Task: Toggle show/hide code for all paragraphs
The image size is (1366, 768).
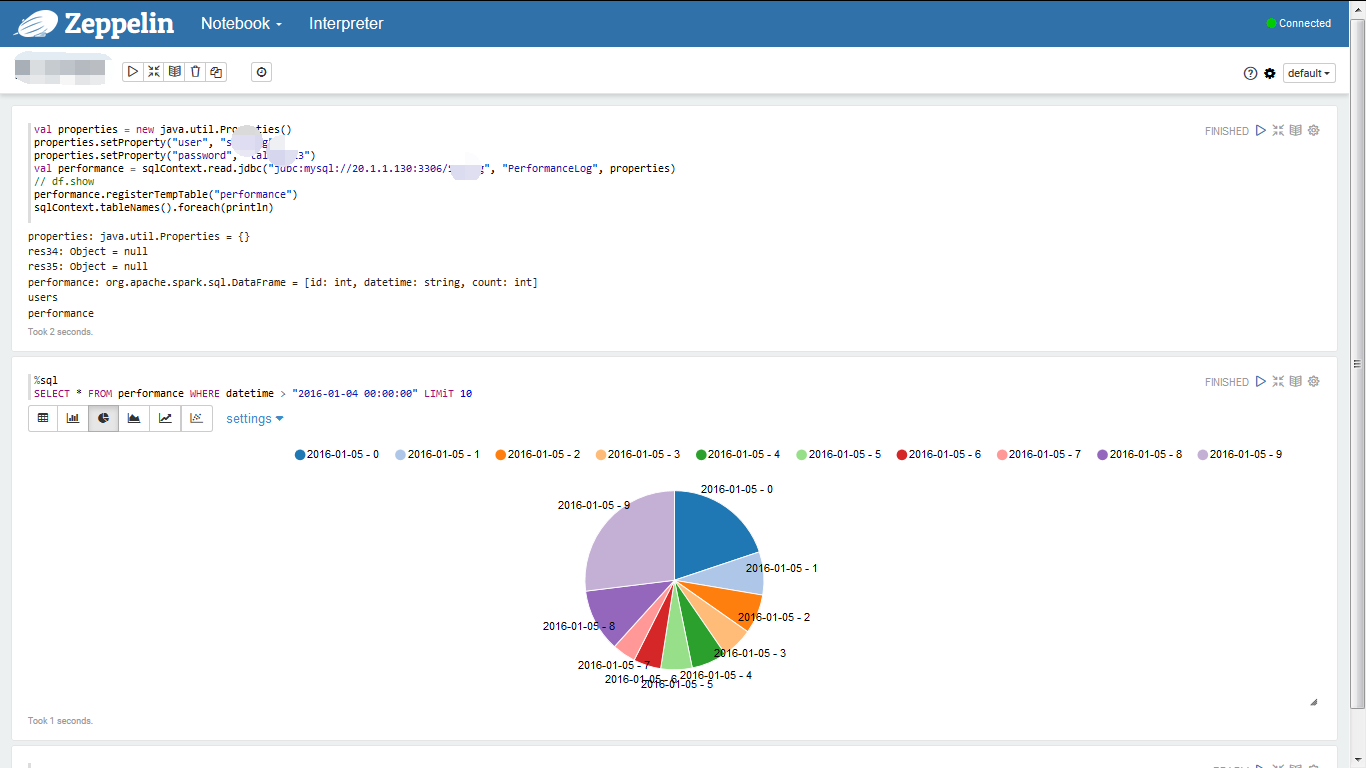Action: [x=153, y=72]
